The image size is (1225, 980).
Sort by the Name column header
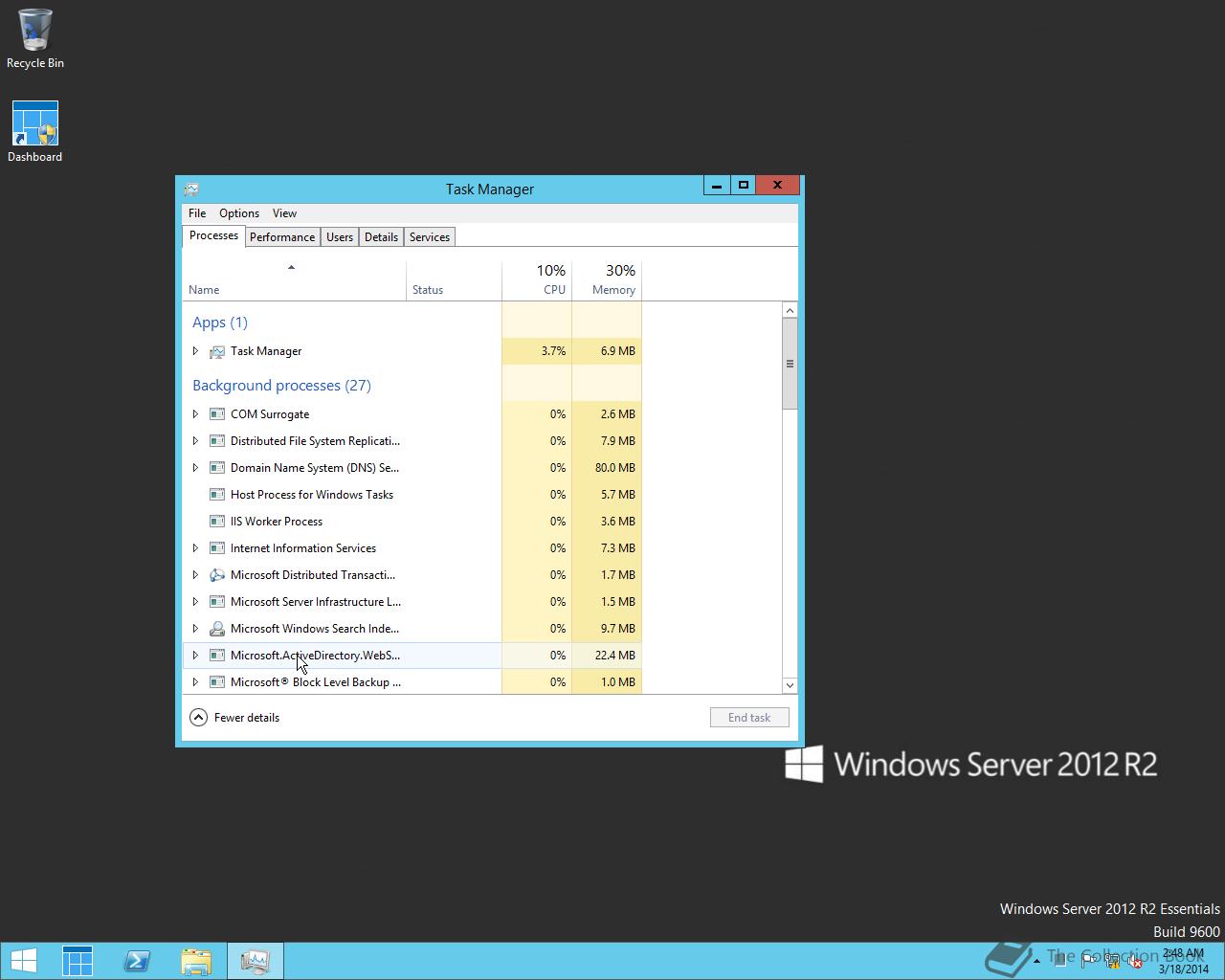coord(294,280)
